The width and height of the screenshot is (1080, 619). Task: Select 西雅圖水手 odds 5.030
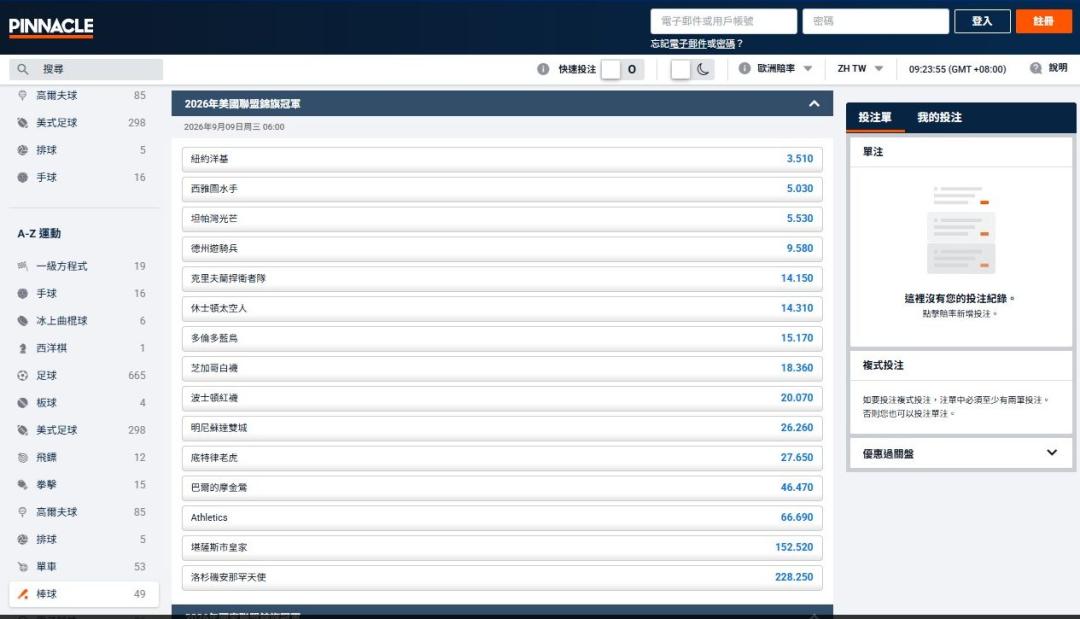point(502,189)
